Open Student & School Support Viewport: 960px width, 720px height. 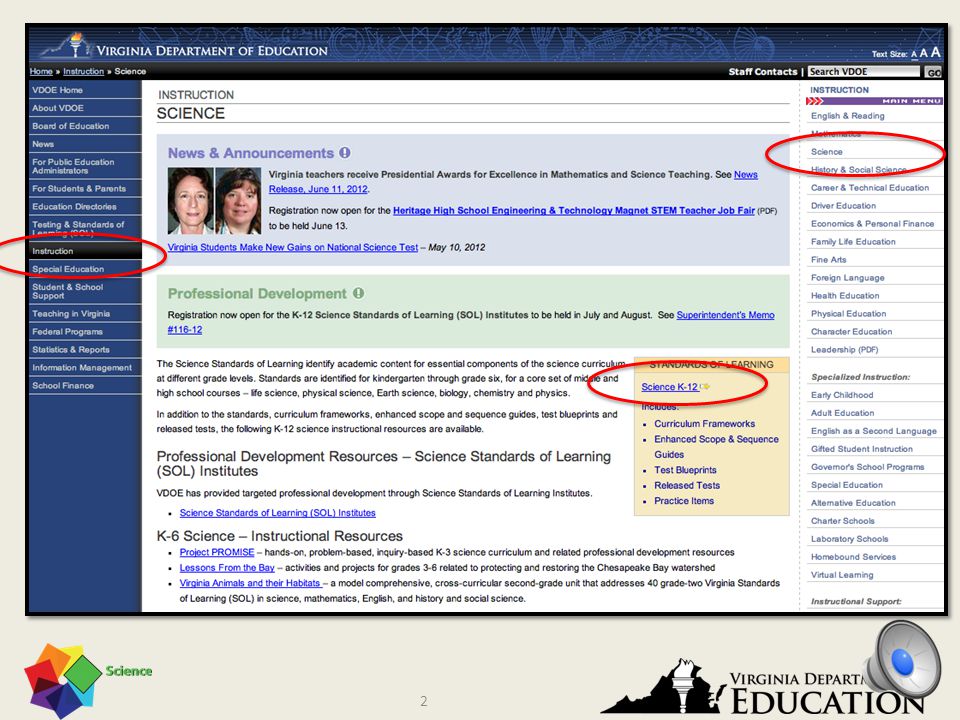85,291
